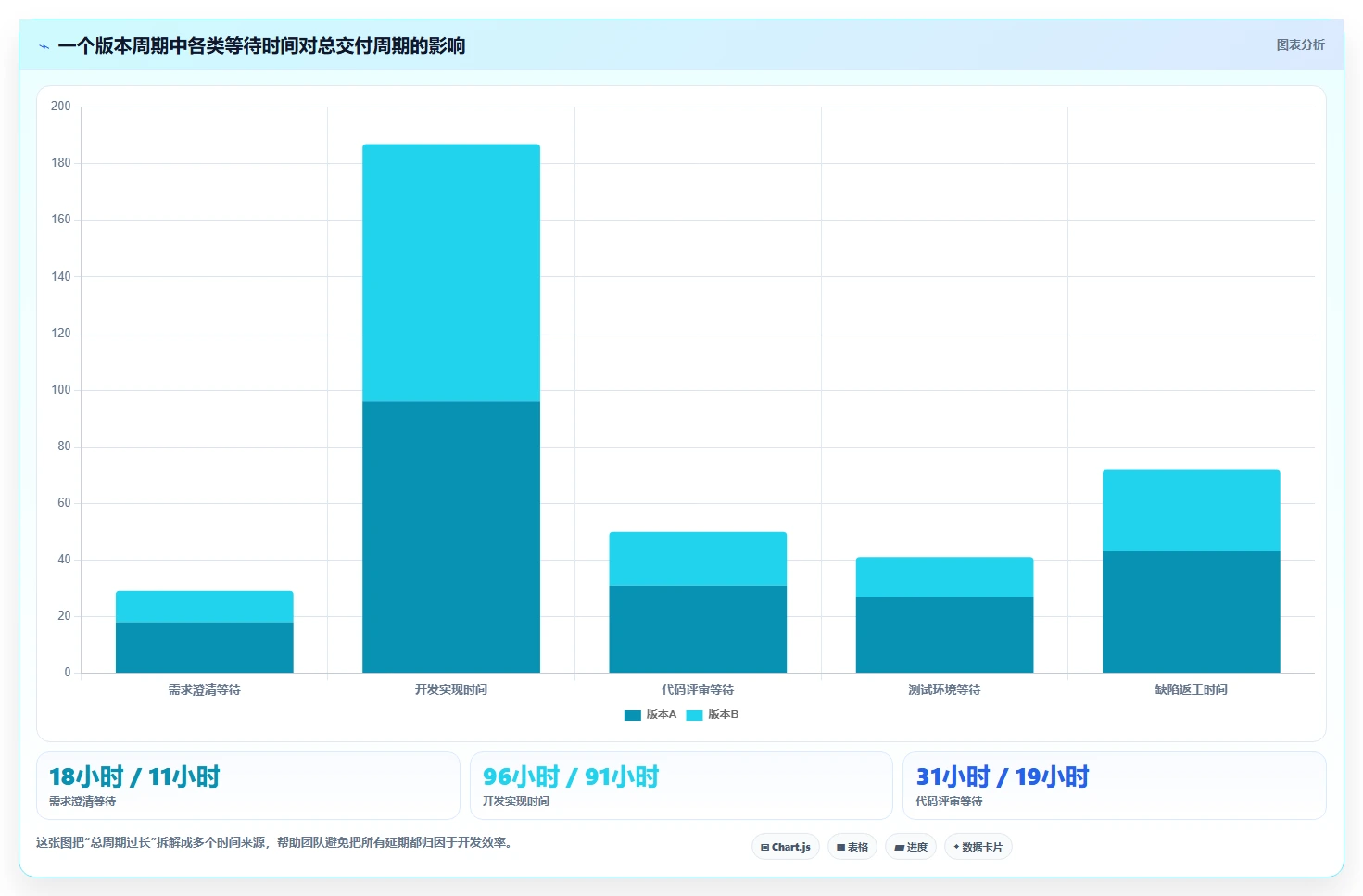
Task: Click the 需求澄清等待 x-axis label
Action: [x=205, y=689]
